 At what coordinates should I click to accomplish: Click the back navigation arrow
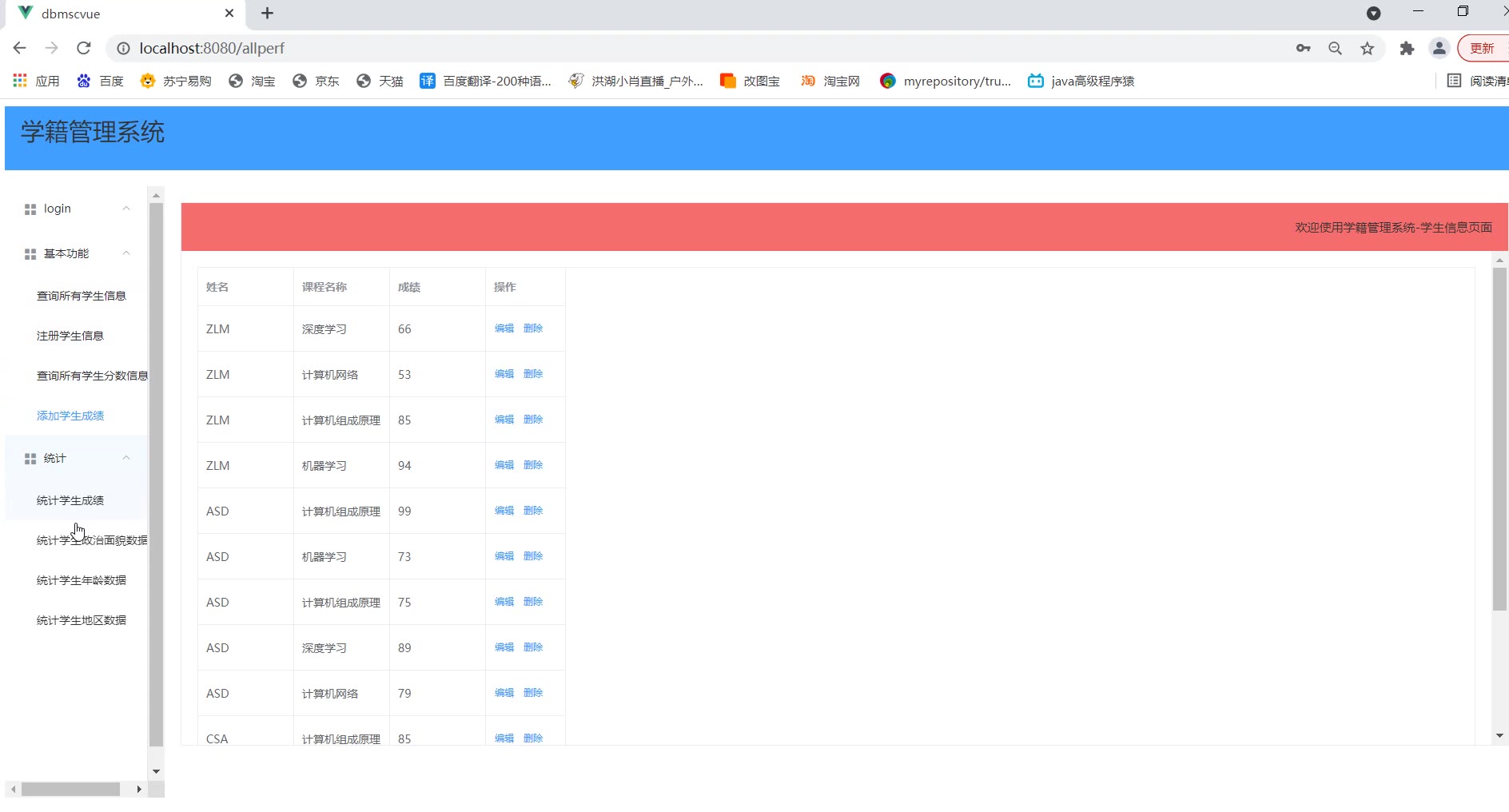(x=20, y=48)
